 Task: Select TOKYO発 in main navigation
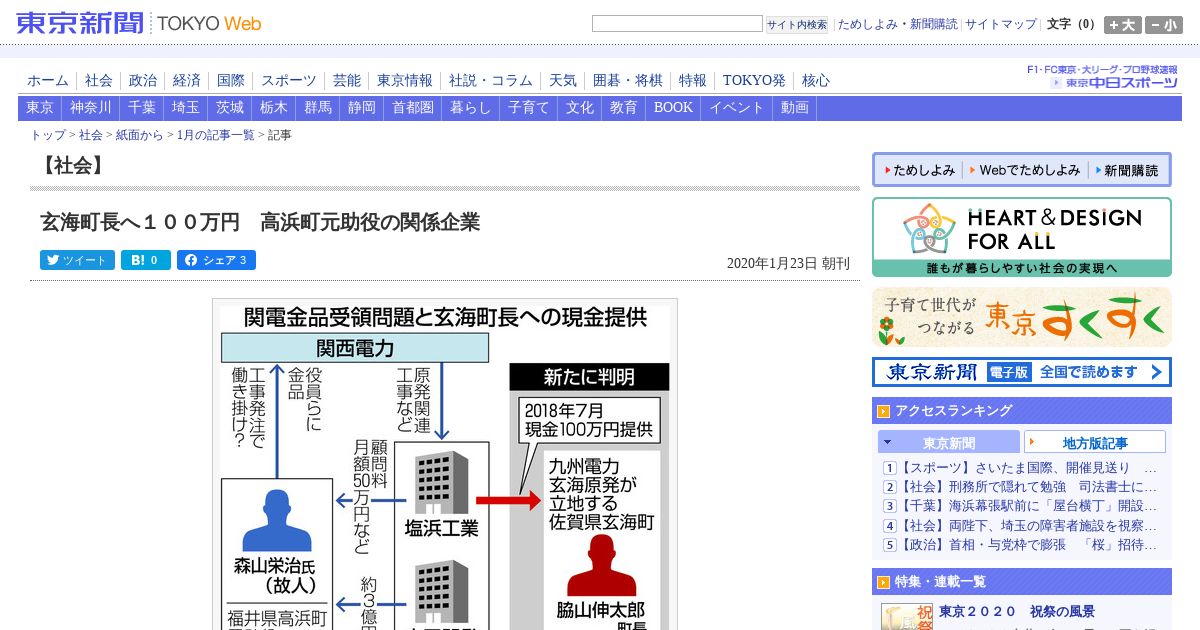[x=754, y=81]
